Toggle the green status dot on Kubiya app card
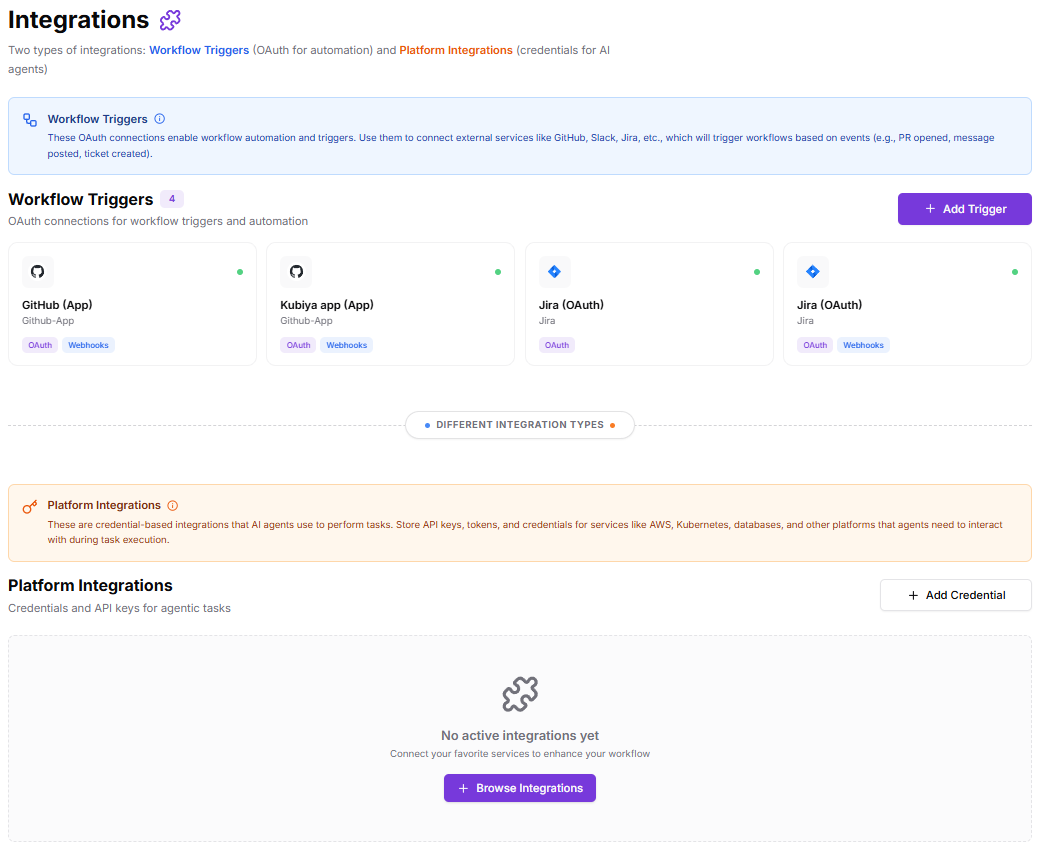 click(x=497, y=271)
